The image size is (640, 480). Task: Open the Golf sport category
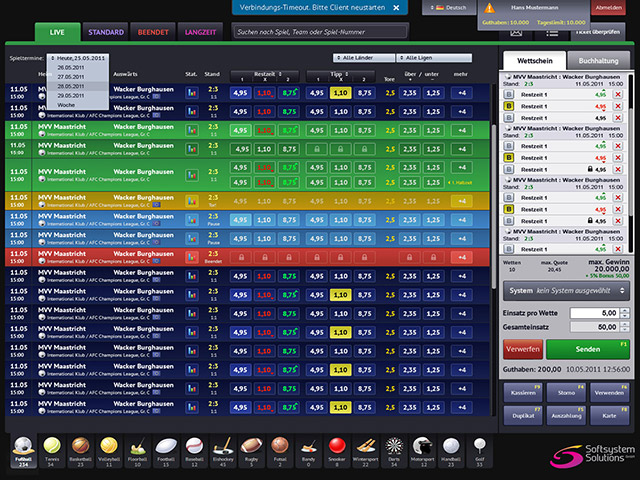[x=480, y=451]
